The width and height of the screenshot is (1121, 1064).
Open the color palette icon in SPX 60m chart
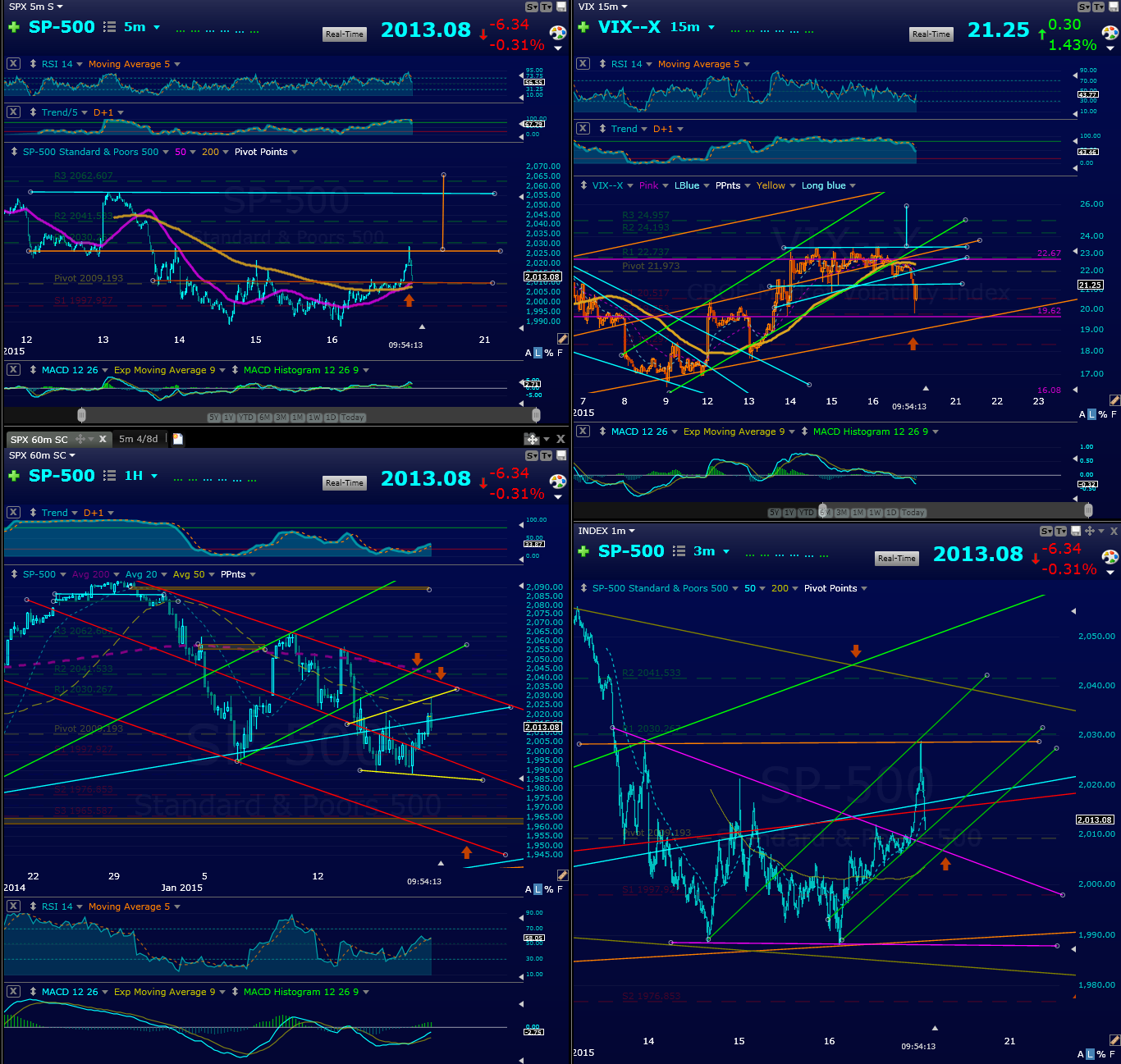[x=558, y=482]
